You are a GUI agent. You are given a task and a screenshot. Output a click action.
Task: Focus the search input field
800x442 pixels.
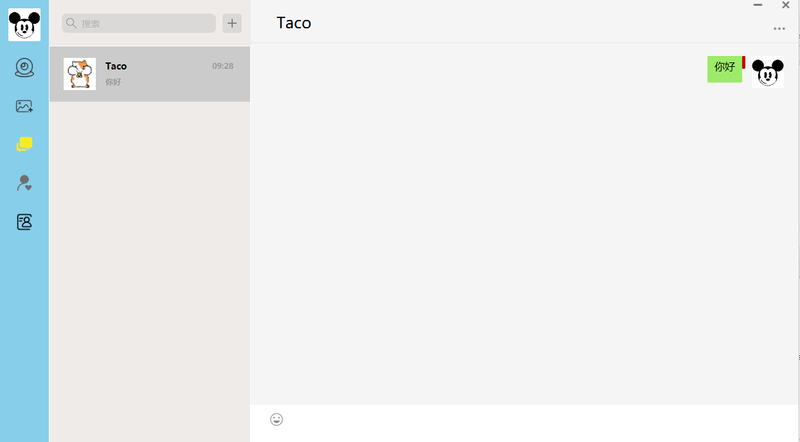click(x=139, y=23)
